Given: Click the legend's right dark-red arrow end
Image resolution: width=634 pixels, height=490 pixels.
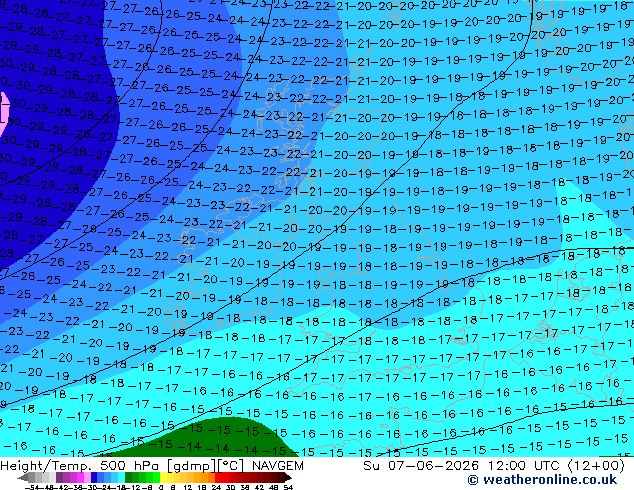Looking at the screenshot, I should point(288,477).
